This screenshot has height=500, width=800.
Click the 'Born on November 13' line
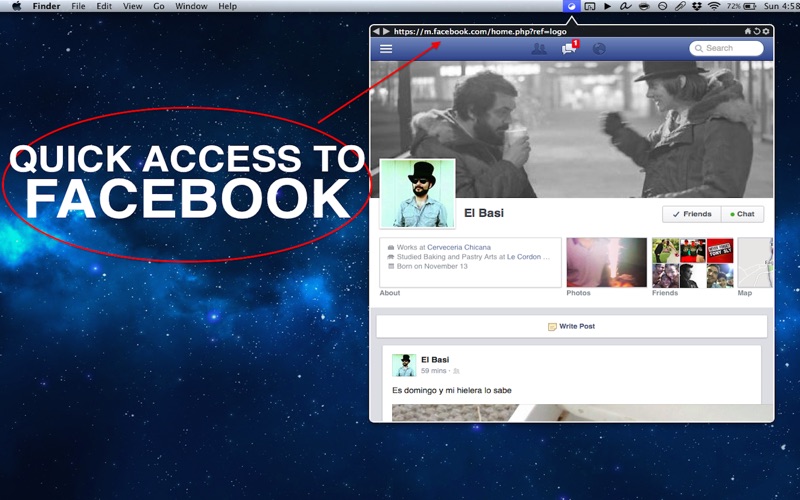432,266
